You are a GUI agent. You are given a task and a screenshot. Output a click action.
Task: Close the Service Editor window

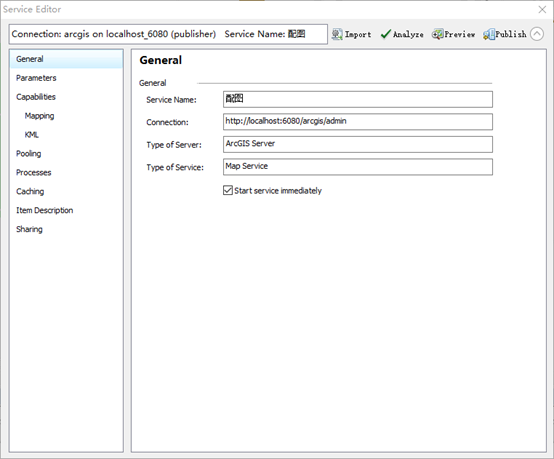[x=542, y=10]
